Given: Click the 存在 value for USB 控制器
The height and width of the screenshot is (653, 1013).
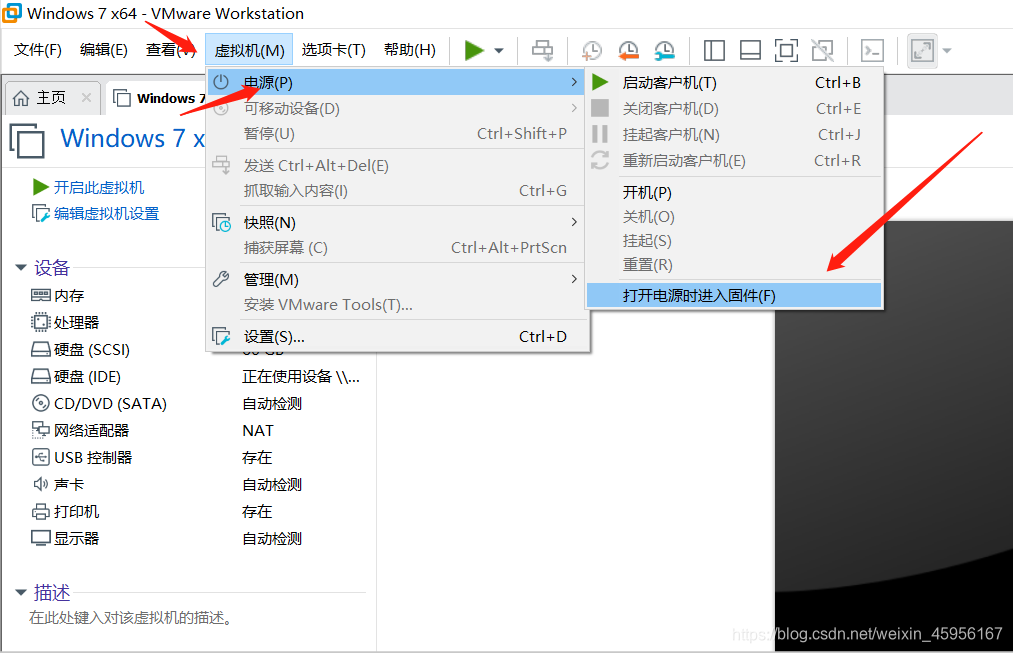Looking at the screenshot, I should [x=257, y=457].
